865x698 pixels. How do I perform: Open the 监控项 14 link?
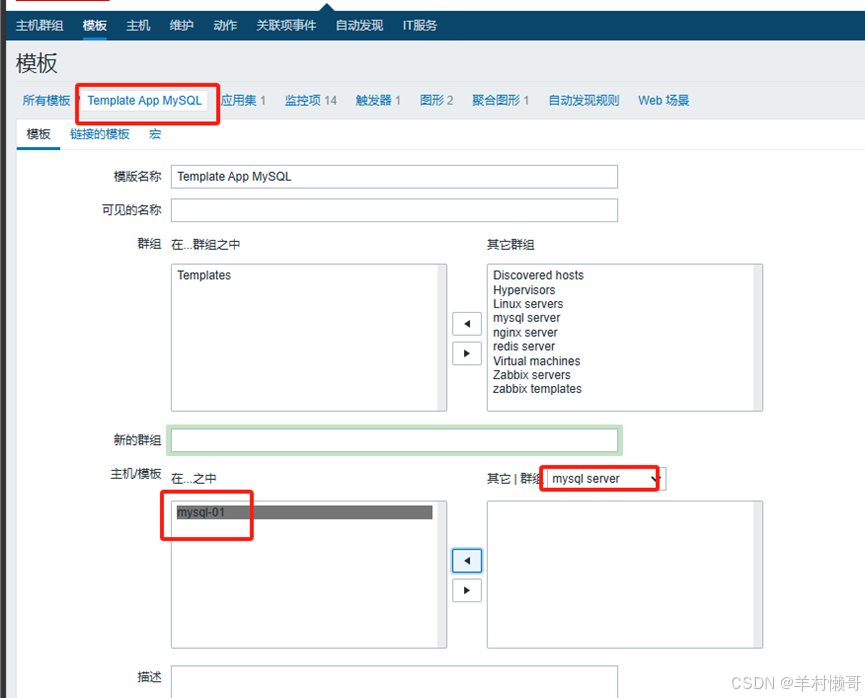pos(311,100)
